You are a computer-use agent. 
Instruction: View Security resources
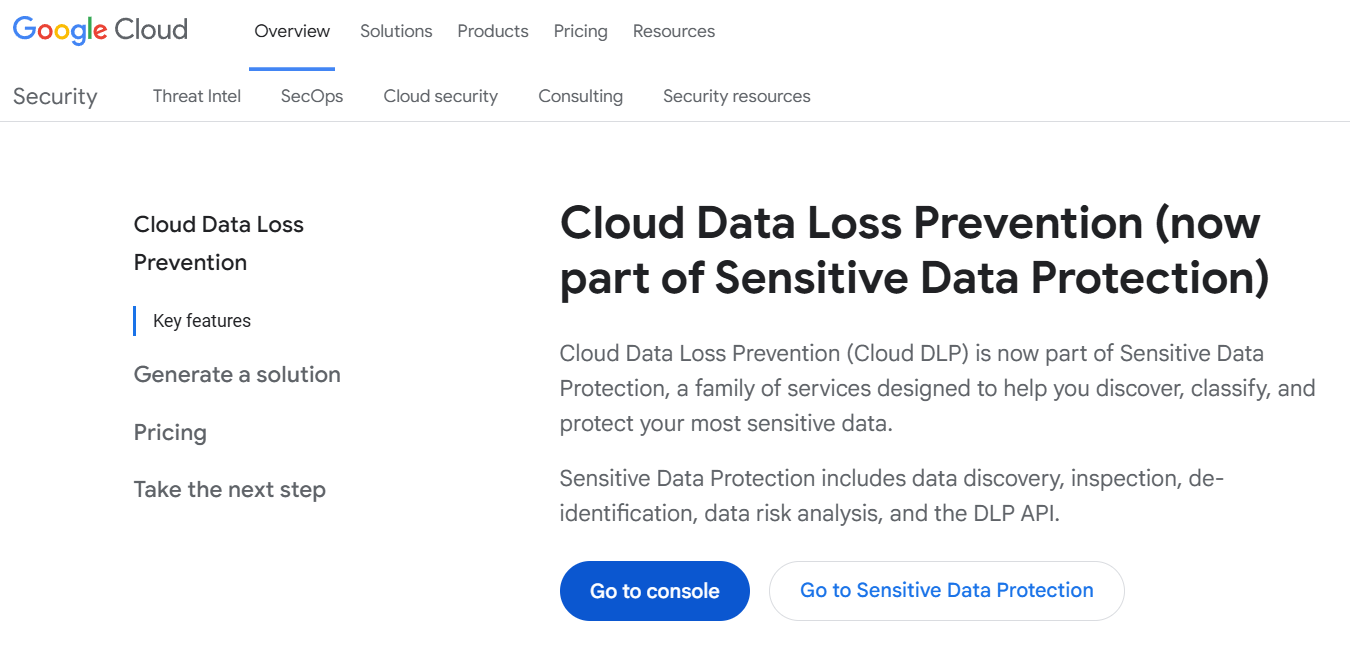tap(736, 96)
